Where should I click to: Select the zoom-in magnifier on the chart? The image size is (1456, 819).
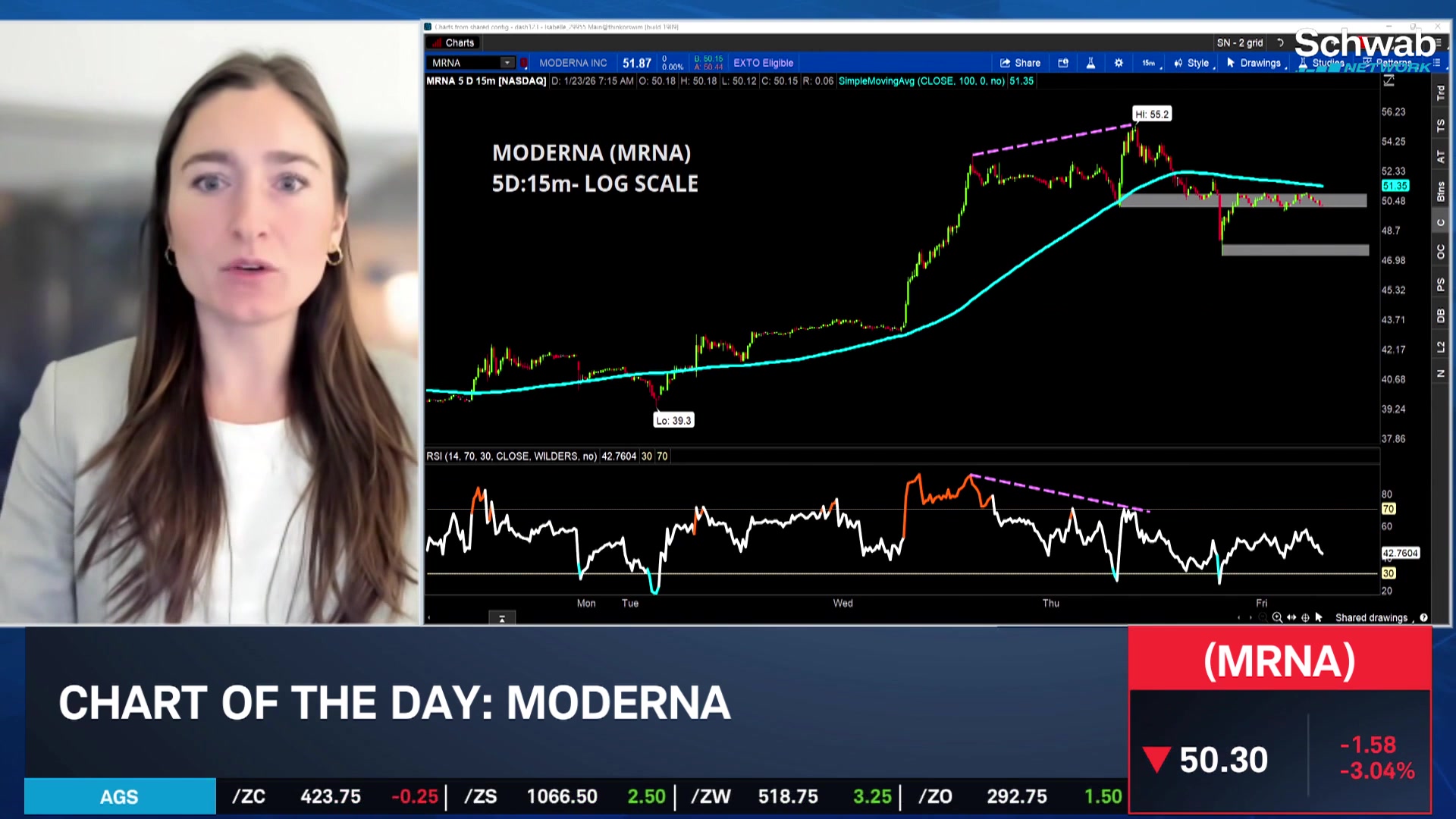1277,617
